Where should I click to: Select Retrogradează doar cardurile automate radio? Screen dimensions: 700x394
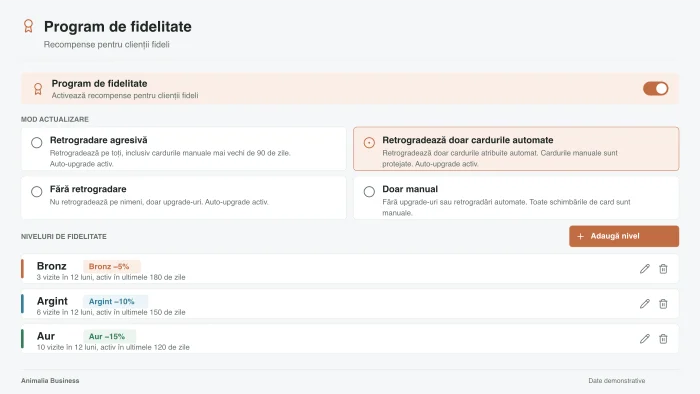pyautogui.click(x=369, y=142)
